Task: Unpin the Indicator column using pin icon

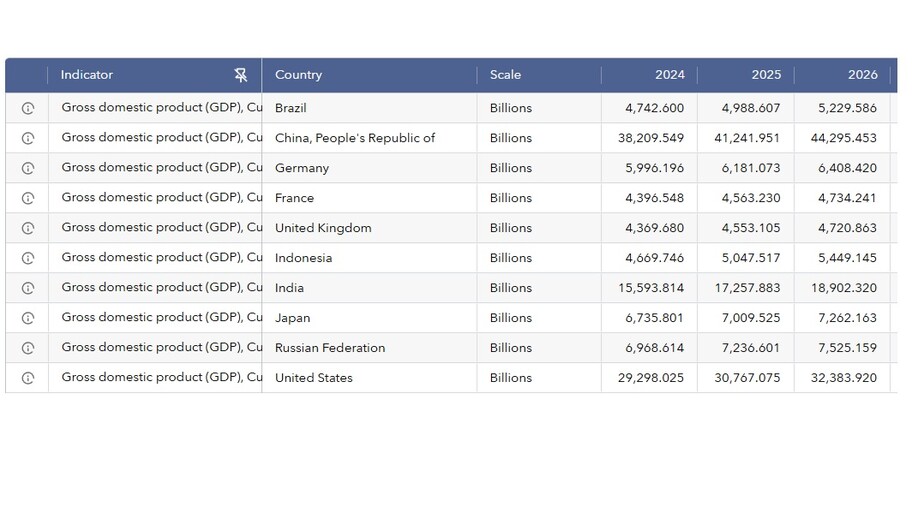Action: pos(240,75)
